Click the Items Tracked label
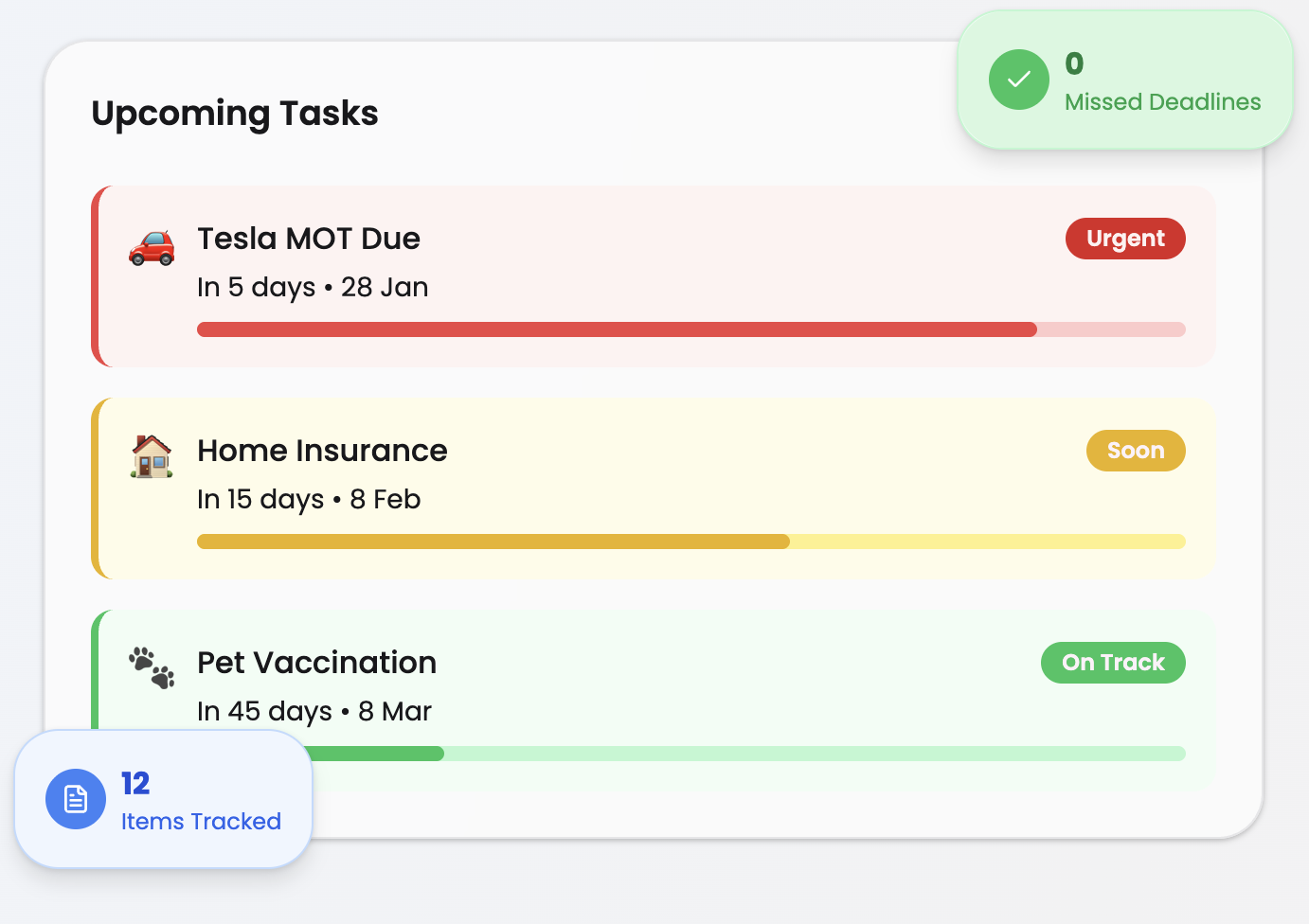Image resolution: width=1309 pixels, height=924 pixels. point(201,822)
